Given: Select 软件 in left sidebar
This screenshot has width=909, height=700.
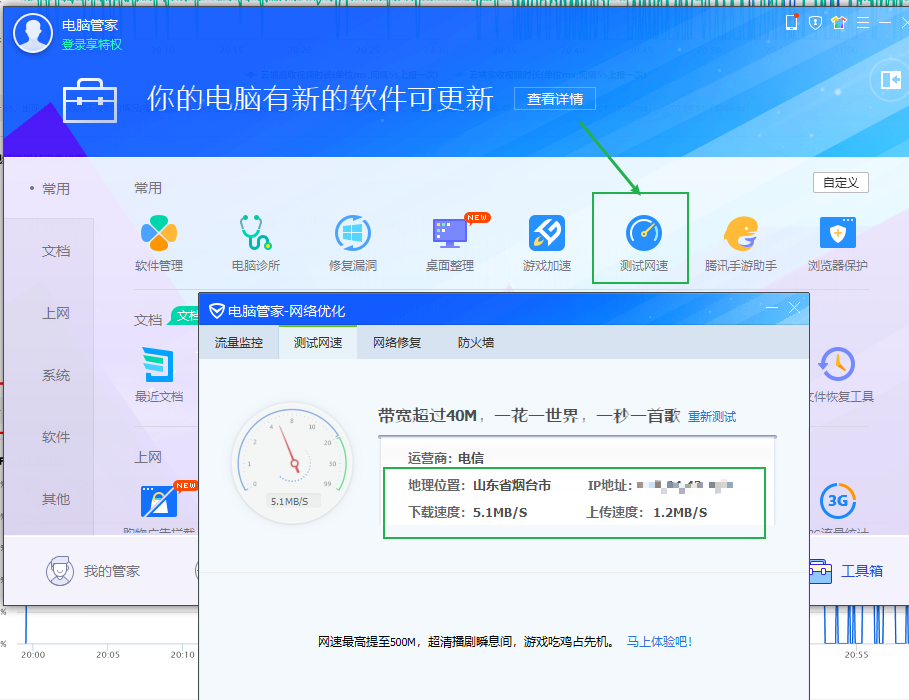Looking at the screenshot, I should pyautogui.click(x=56, y=437).
